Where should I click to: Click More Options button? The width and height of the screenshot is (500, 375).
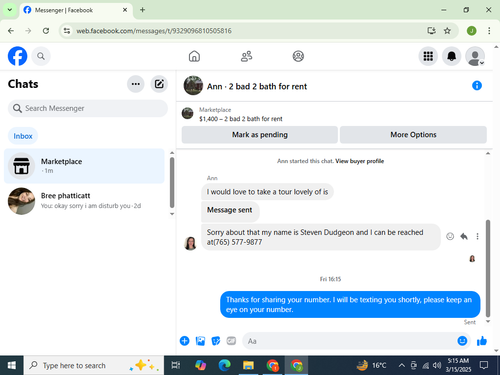(x=413, y=135)
